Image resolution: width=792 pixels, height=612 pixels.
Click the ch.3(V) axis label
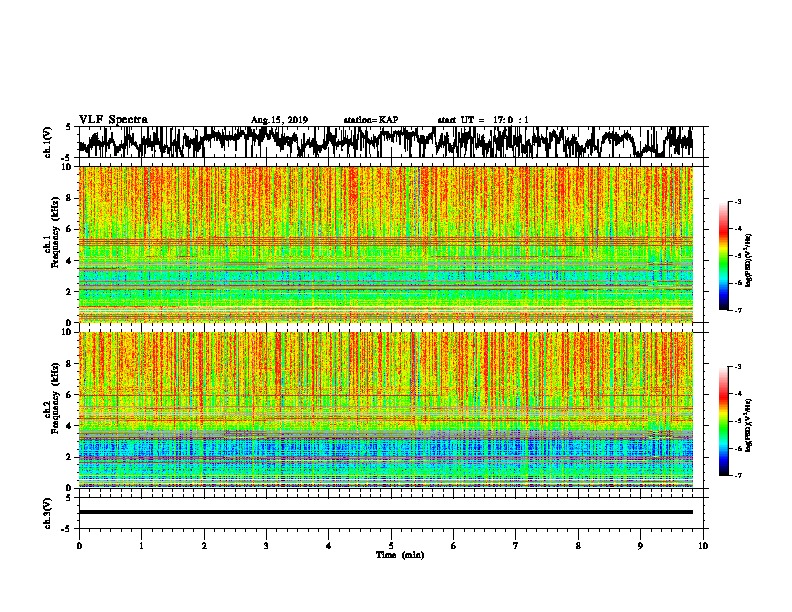pos(48,513)
